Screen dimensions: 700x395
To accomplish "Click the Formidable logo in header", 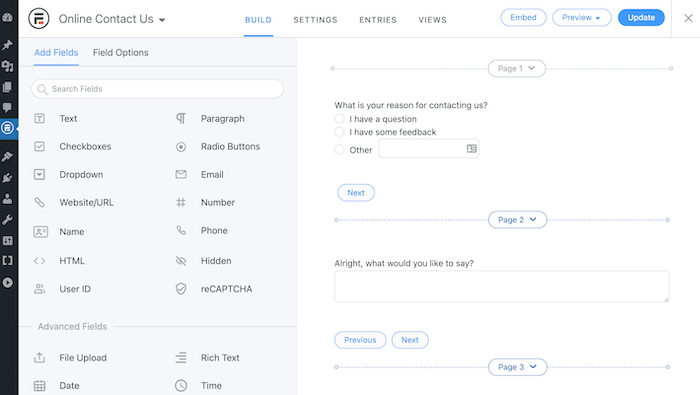I will (39, 19).
